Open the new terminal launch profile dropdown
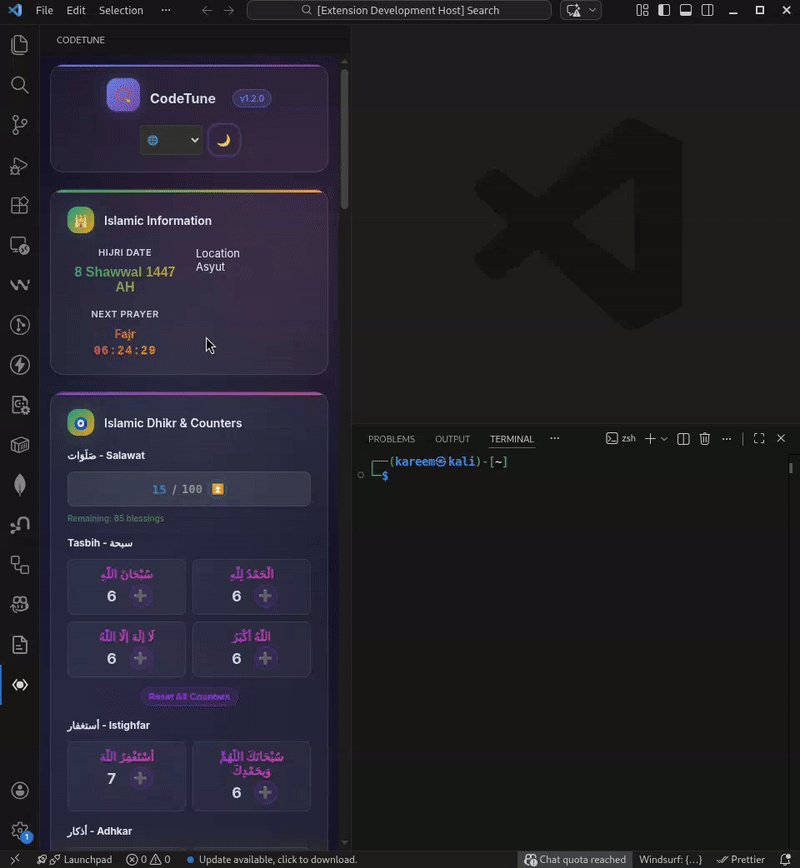The width and height of the screenshot is (800, 868). point(664,438)
